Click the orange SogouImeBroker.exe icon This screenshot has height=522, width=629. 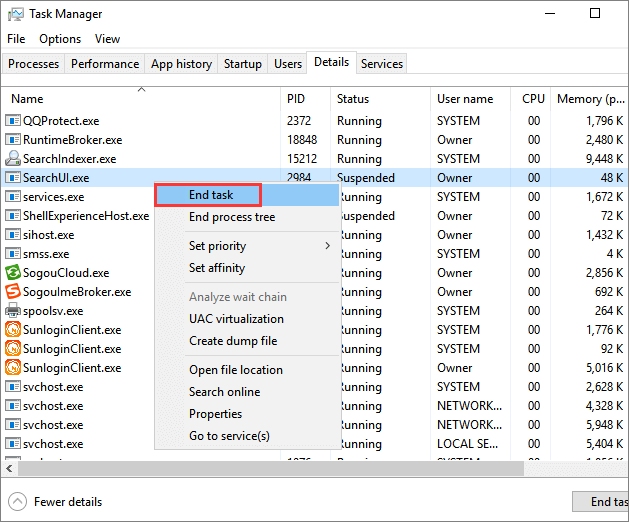click(x=13, y=292)
